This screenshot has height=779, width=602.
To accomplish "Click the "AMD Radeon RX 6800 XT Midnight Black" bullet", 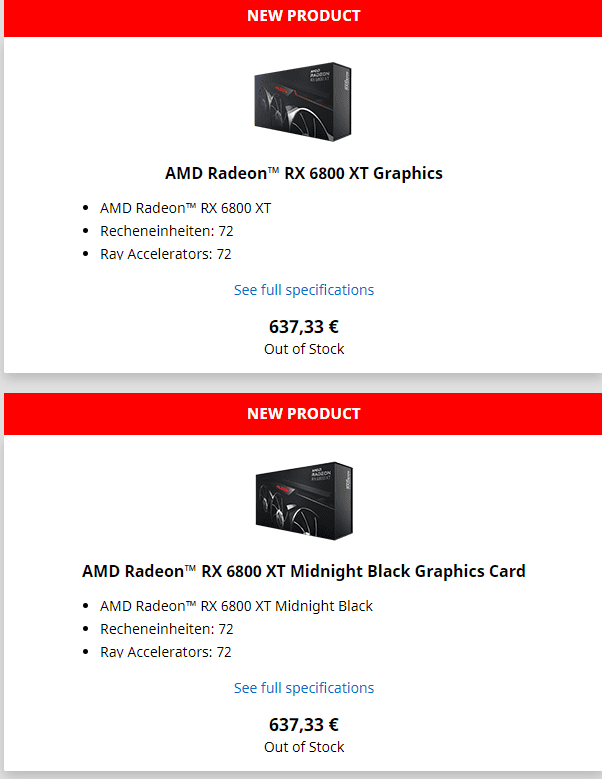I will (236, 606).
